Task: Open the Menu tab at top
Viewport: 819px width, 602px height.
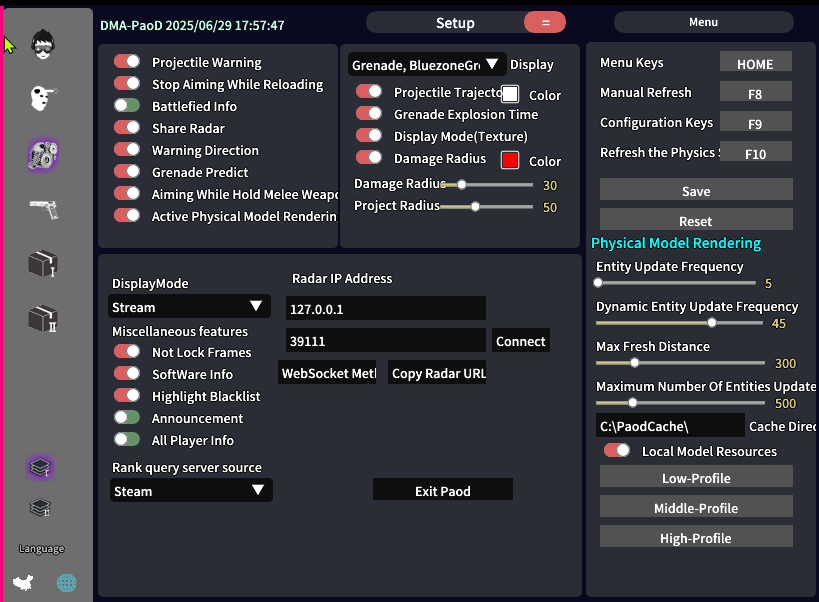Action: tap(704, 22)
